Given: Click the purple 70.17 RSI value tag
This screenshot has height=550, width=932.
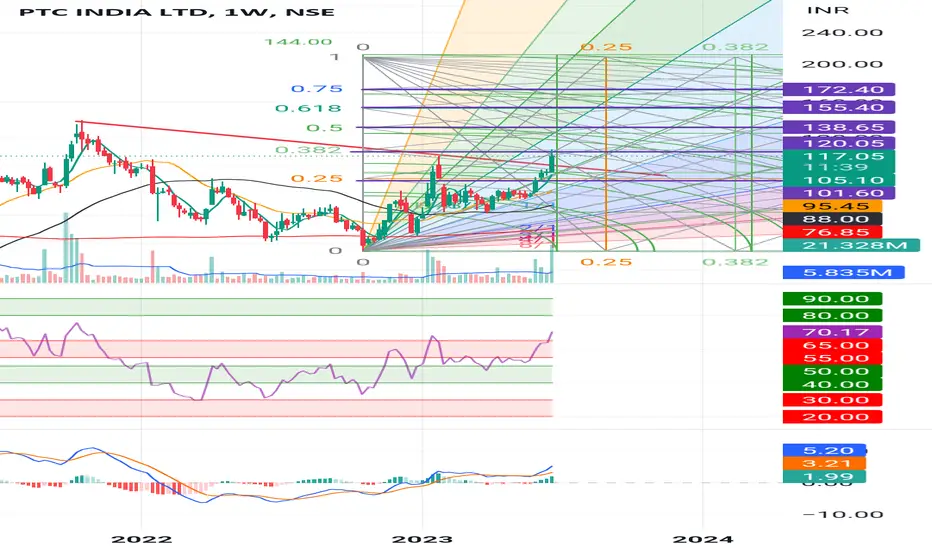Looking at the screenshot, I should point(832,332).
